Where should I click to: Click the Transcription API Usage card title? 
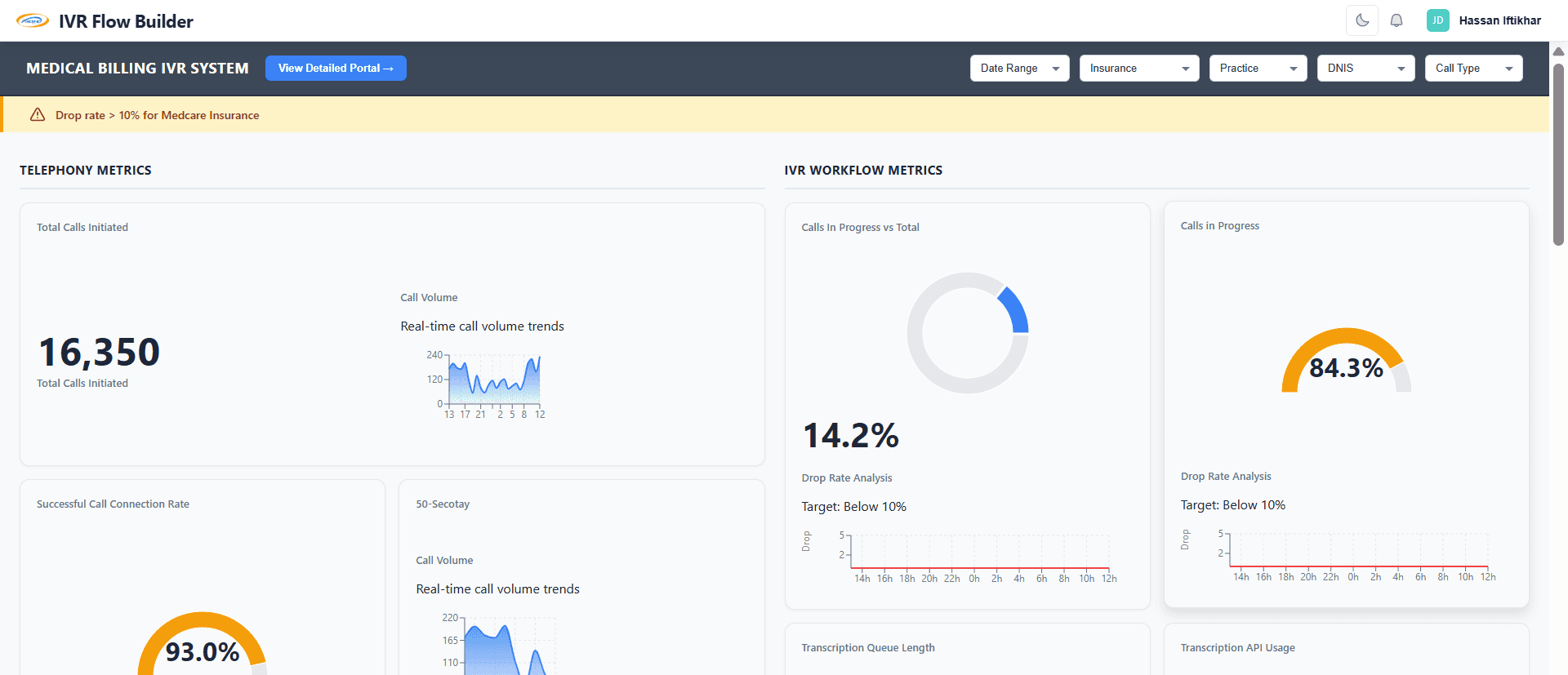click(1237, 648)
